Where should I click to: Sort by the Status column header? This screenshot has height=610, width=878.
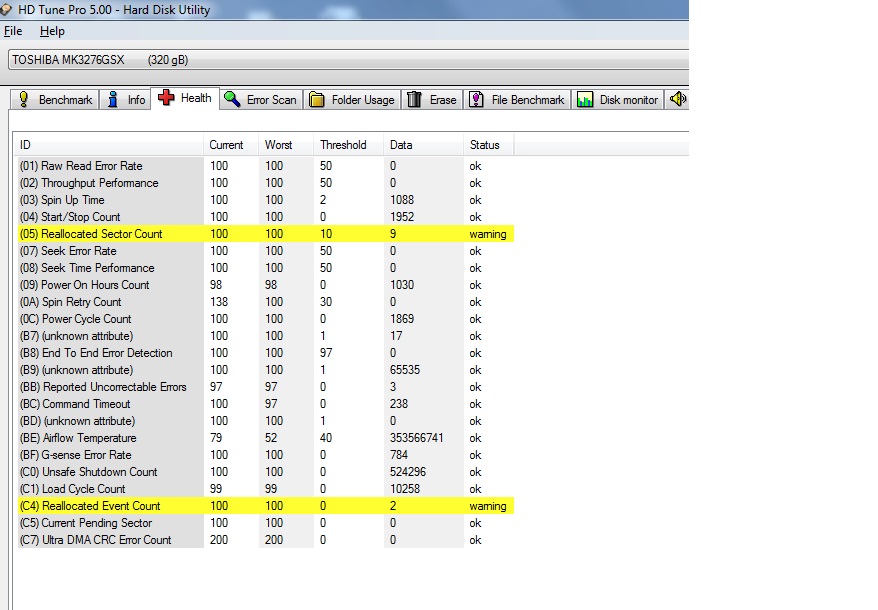(x=488, y=145)
